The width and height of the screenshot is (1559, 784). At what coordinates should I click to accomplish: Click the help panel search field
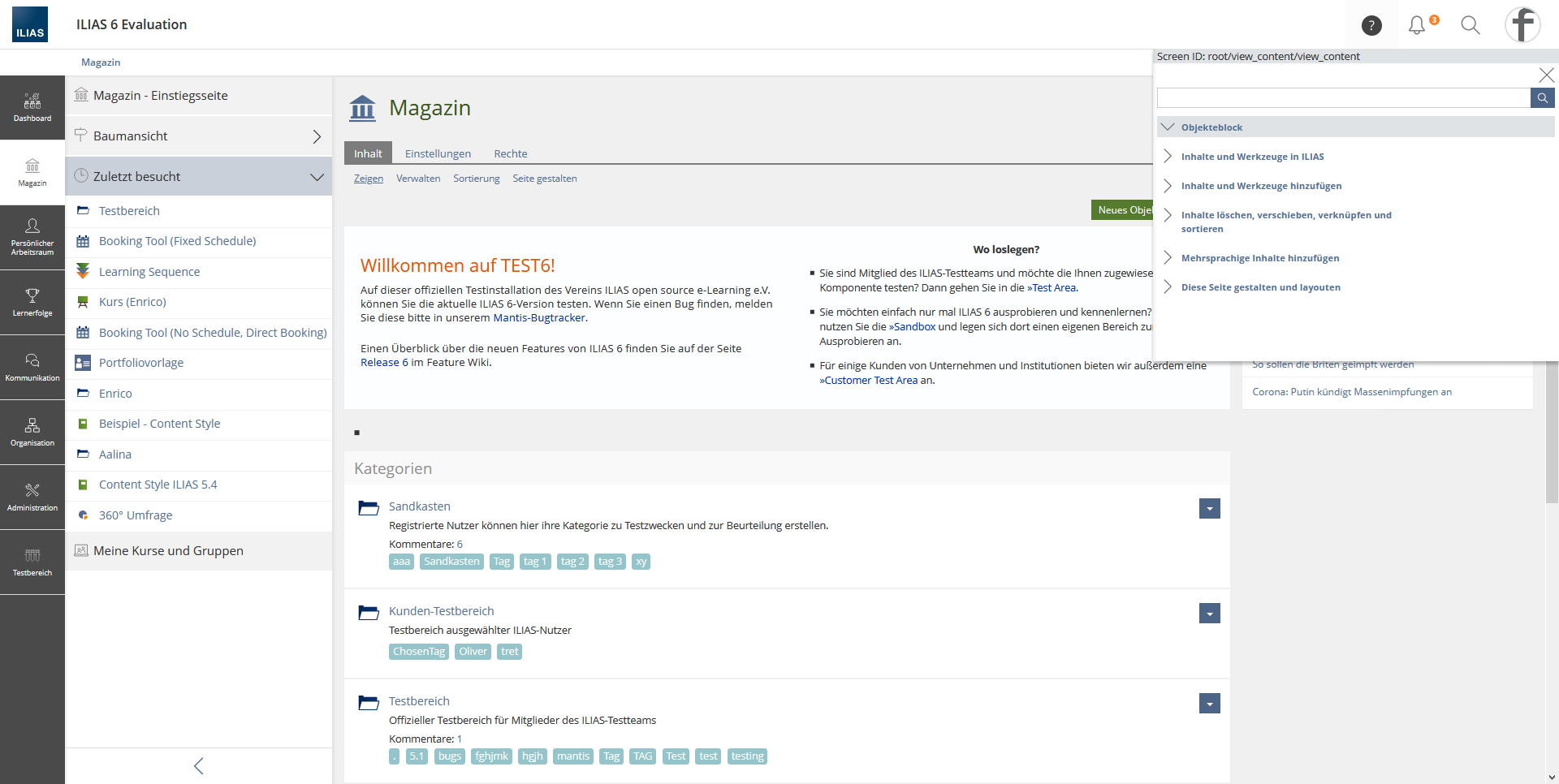pos(1343,98)
